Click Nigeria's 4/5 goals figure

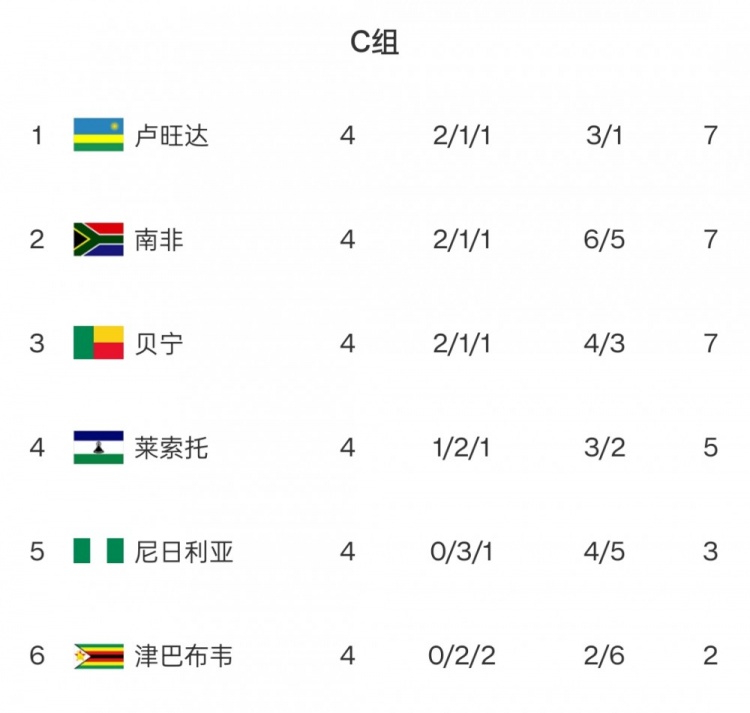pyautogui.click(x=604, y=551)
